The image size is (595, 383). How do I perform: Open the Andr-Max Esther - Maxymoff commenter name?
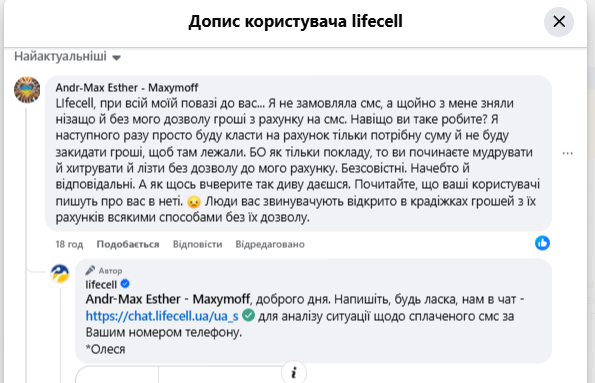(127, 88)
